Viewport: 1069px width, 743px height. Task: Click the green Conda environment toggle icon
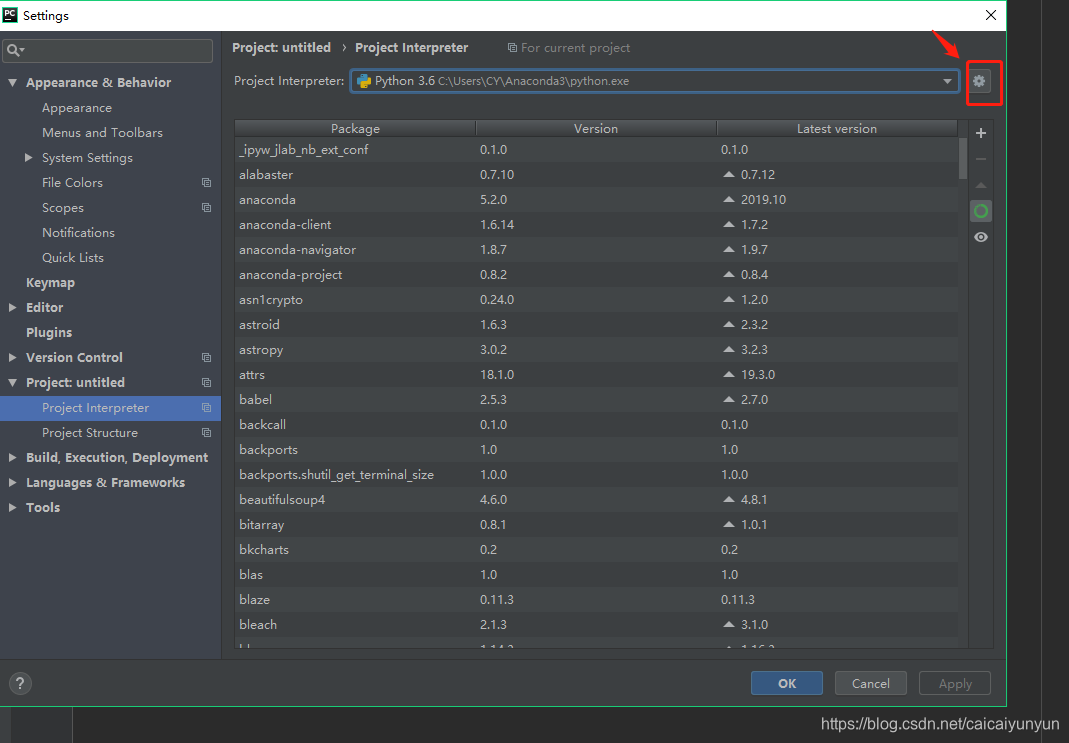click(x=980, y=211)
